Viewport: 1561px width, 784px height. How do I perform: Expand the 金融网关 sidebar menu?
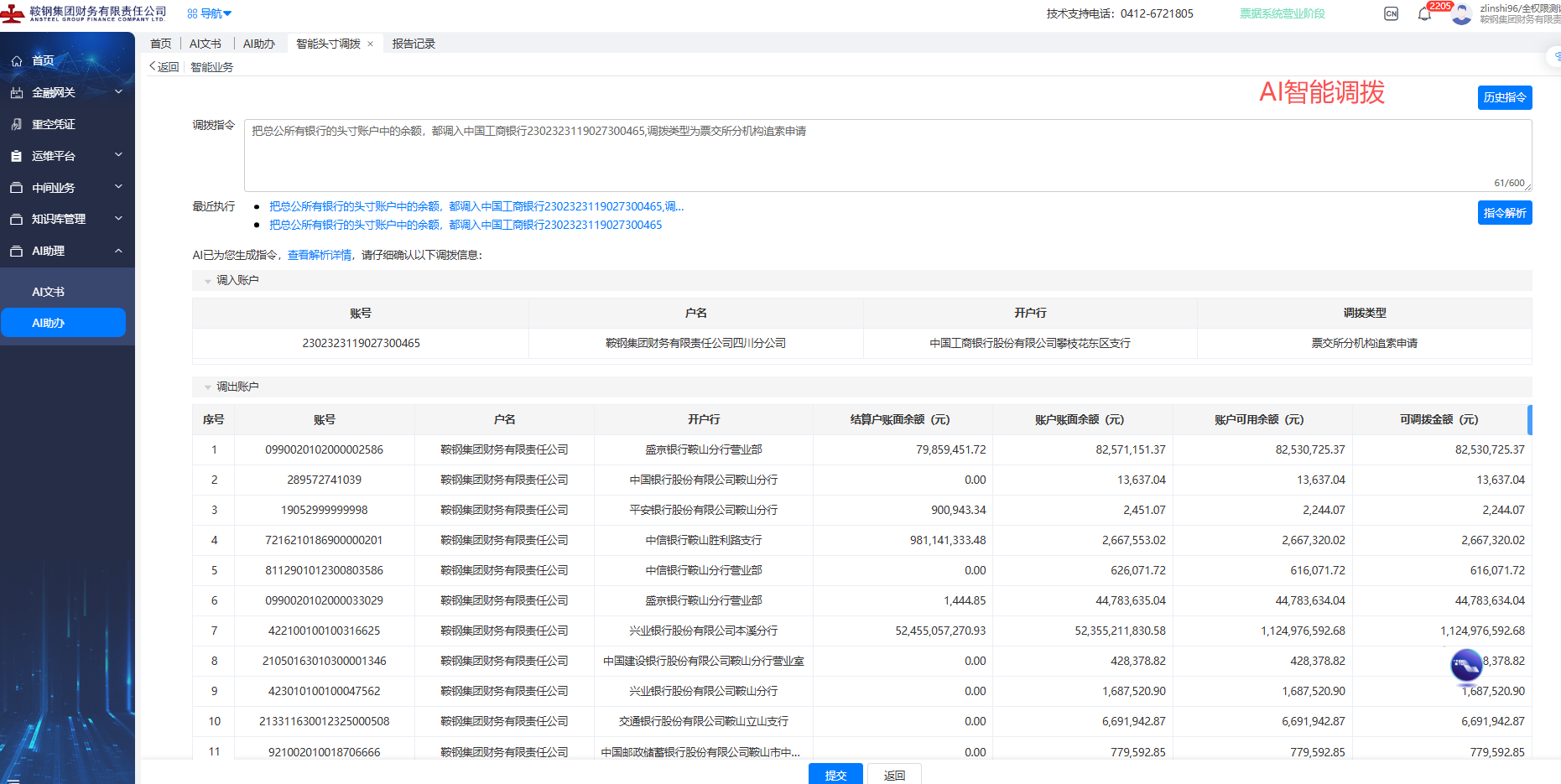point(118,92)
